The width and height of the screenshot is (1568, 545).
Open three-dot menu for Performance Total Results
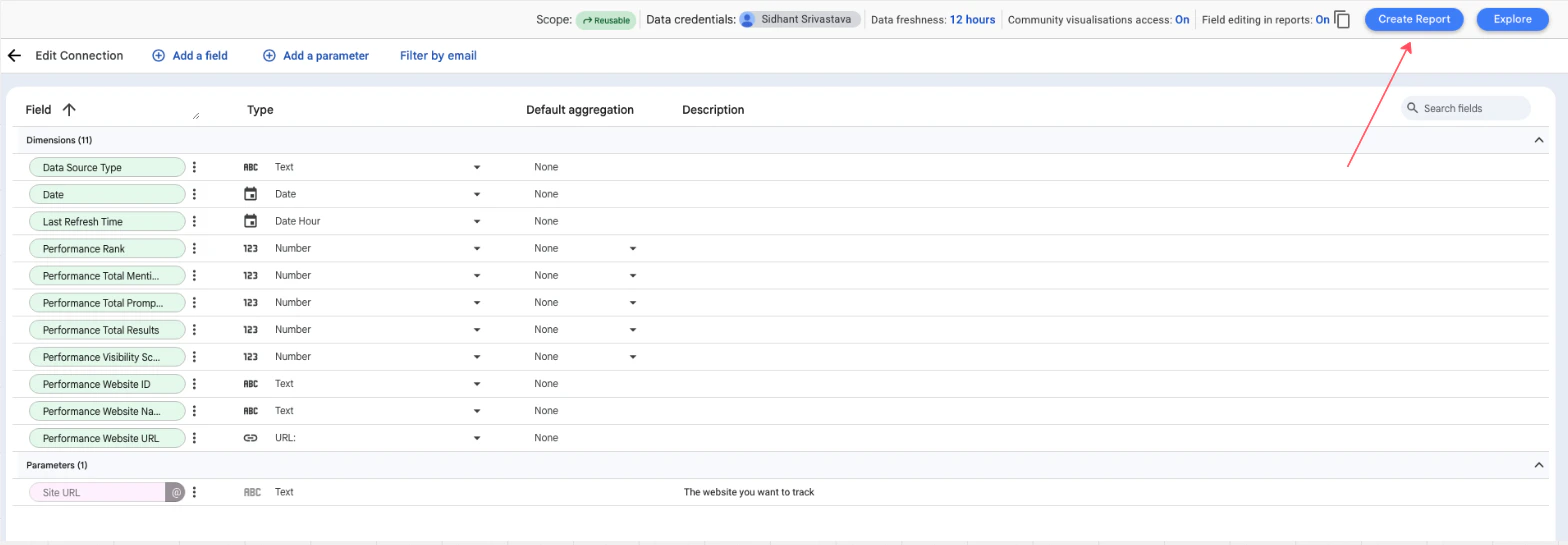195,329
